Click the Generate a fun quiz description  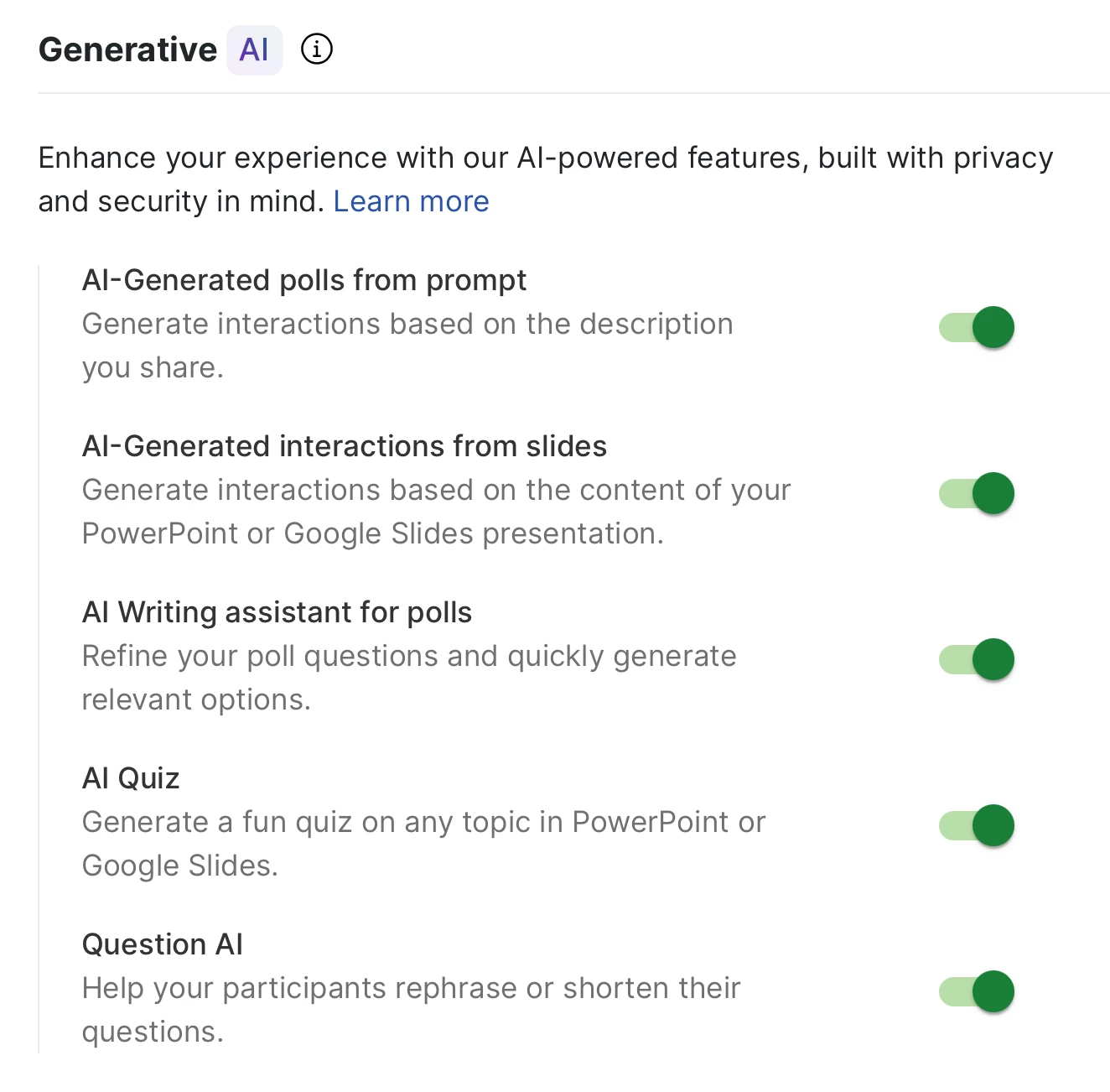tap(423, 822)
